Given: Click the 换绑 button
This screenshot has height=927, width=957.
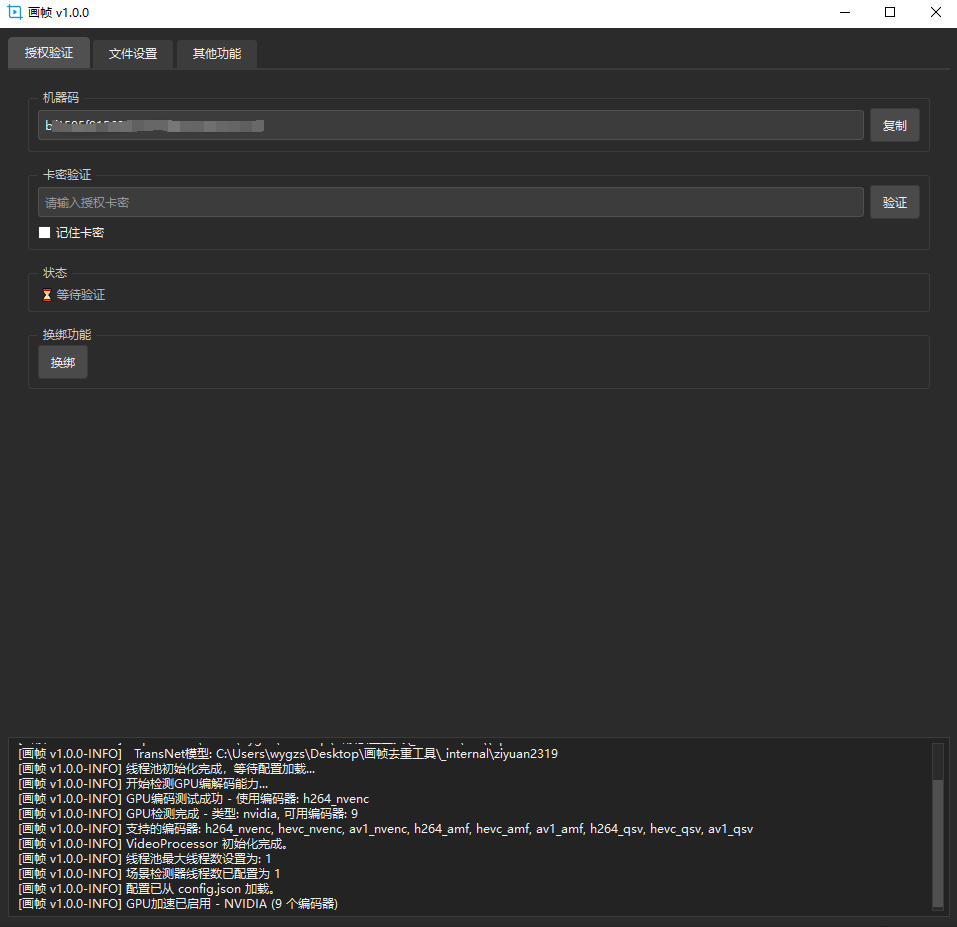Looking at the screenshot, I should tap(63, 363).
